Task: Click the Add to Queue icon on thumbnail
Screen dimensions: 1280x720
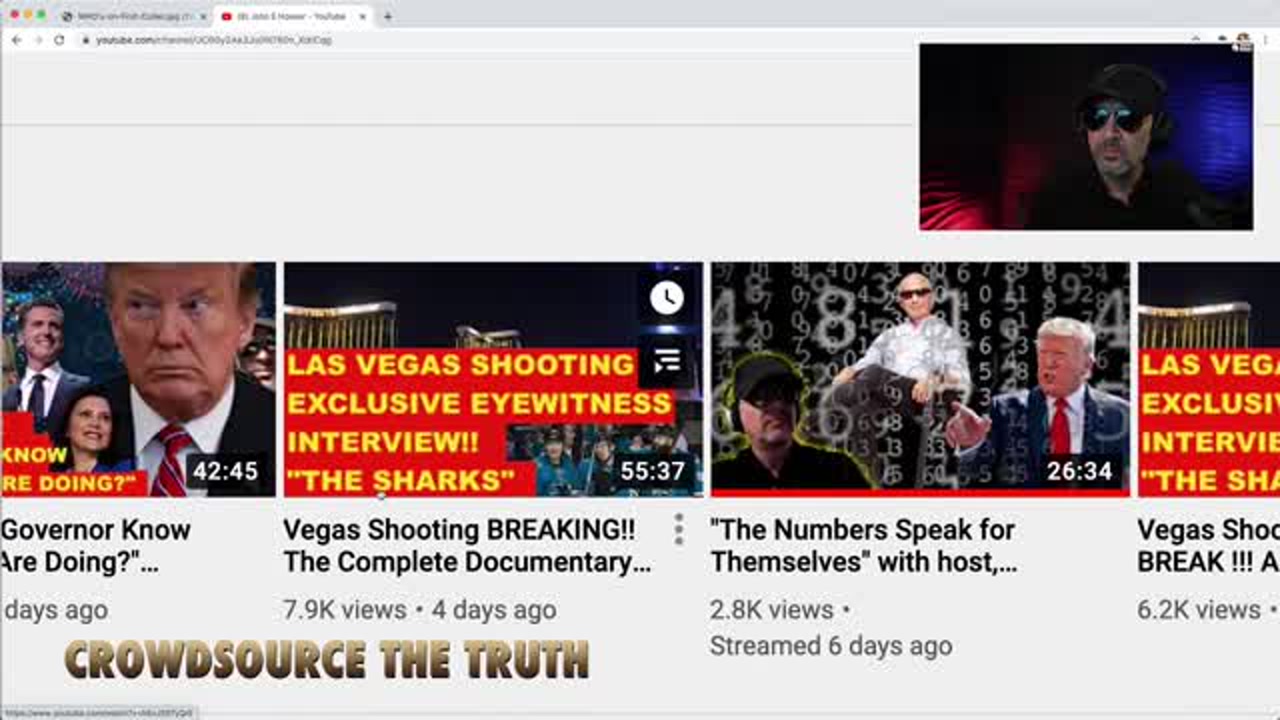Action: pos(666,360)
